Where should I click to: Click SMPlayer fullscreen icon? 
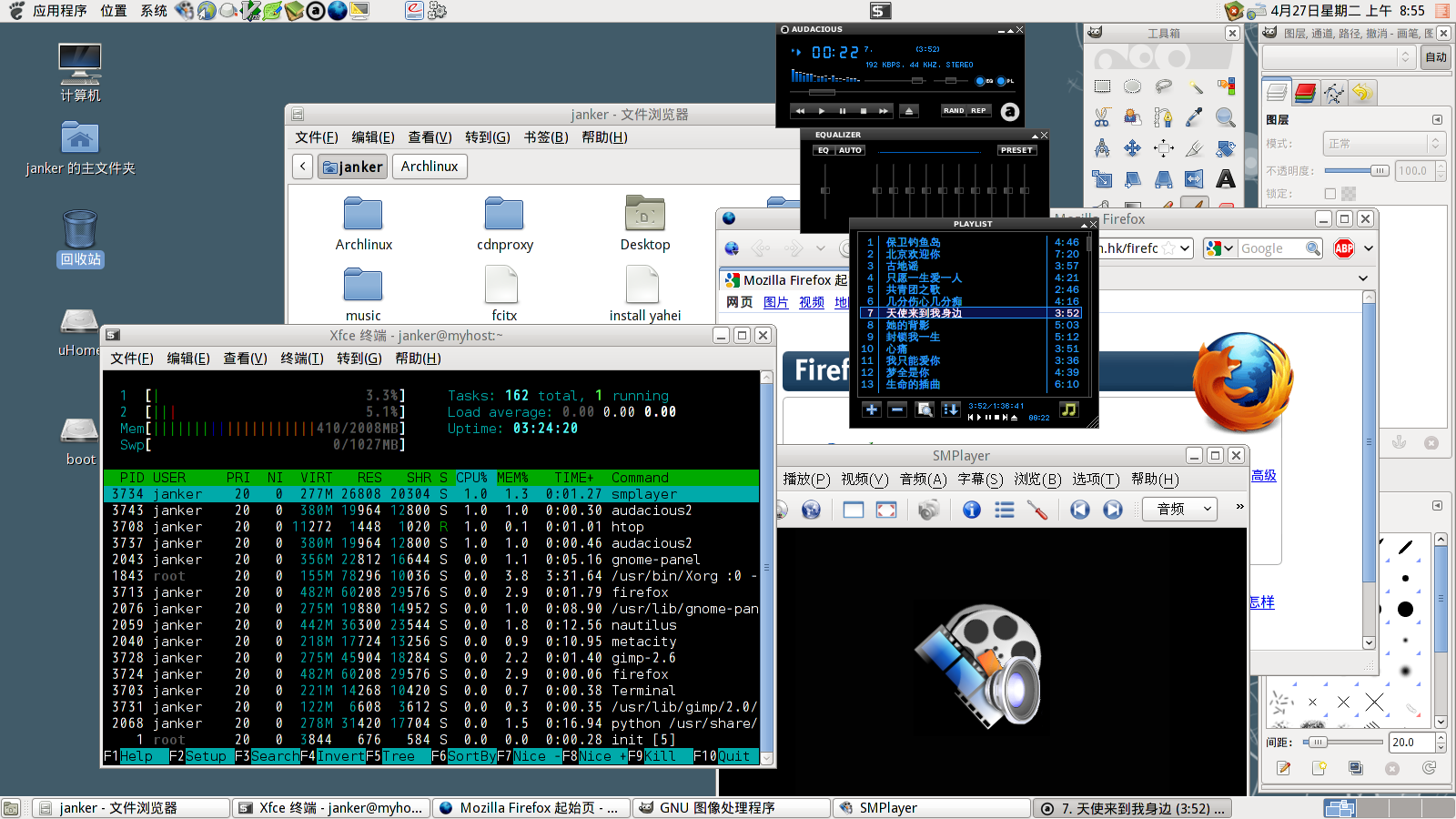[x=886, y=510]
